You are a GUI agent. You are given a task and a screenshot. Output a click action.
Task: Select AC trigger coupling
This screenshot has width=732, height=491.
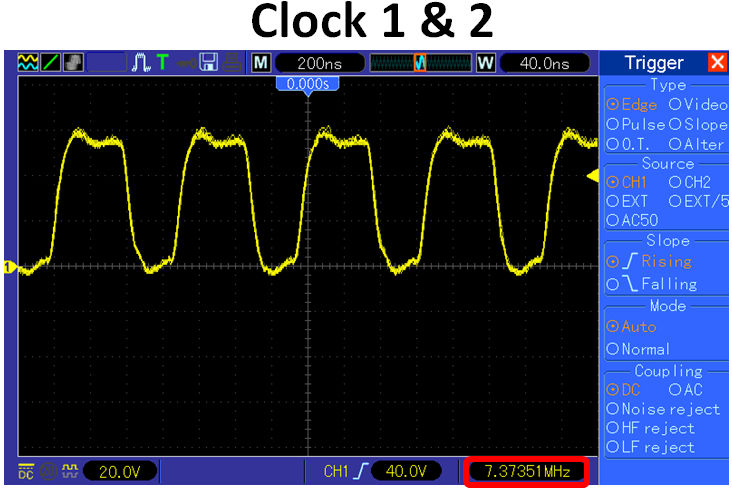click(686, 389)
